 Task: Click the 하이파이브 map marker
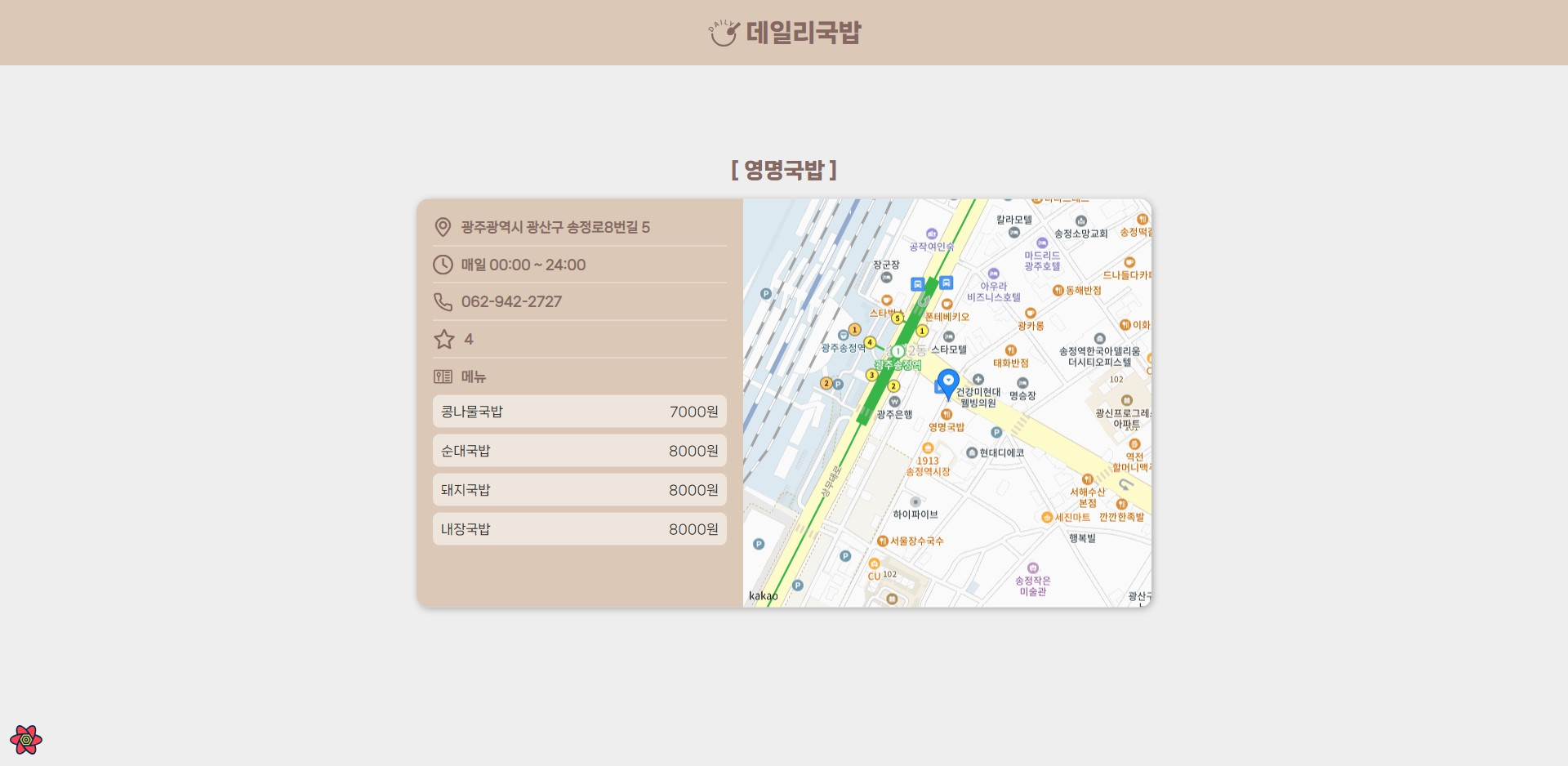(x=915, y=501)
